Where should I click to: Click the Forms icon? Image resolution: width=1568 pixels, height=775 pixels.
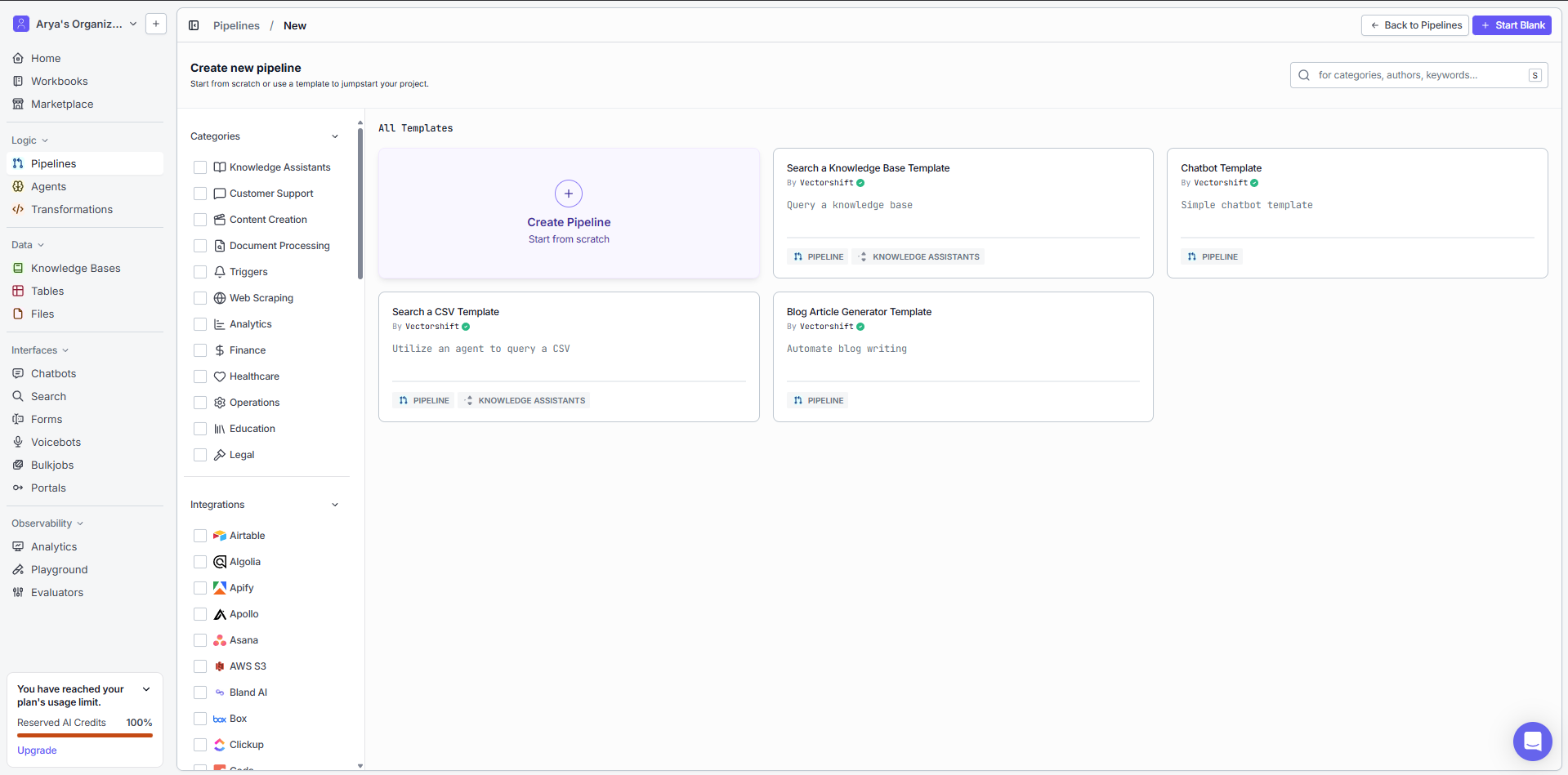18,419
